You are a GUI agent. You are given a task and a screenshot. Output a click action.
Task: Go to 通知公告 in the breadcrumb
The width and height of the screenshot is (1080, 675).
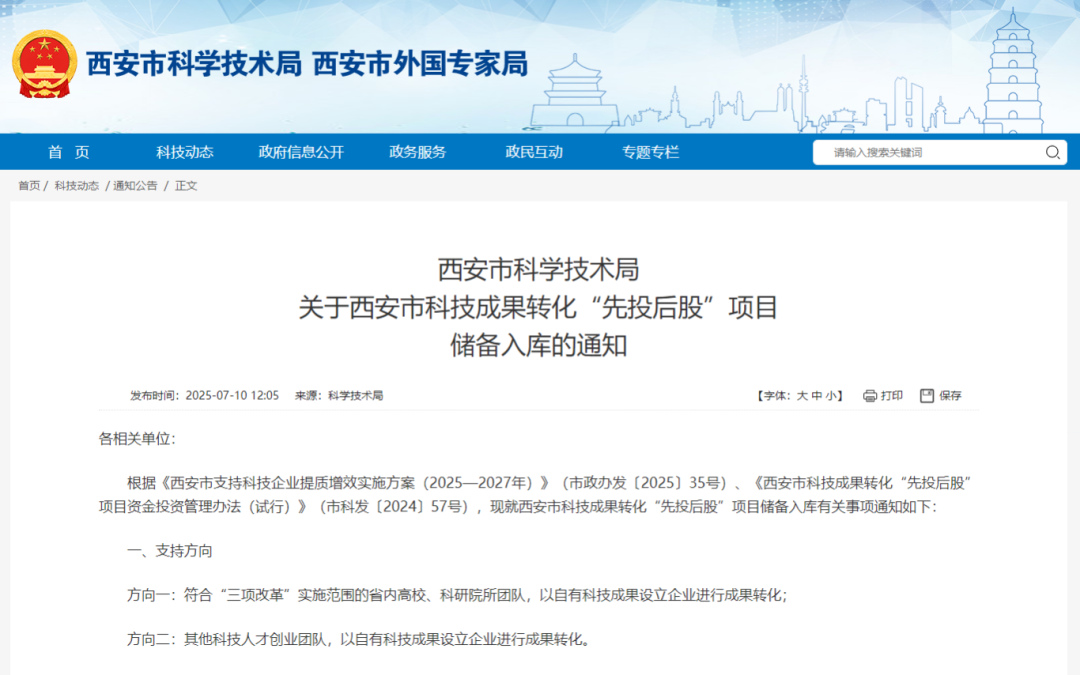point(135,186)
